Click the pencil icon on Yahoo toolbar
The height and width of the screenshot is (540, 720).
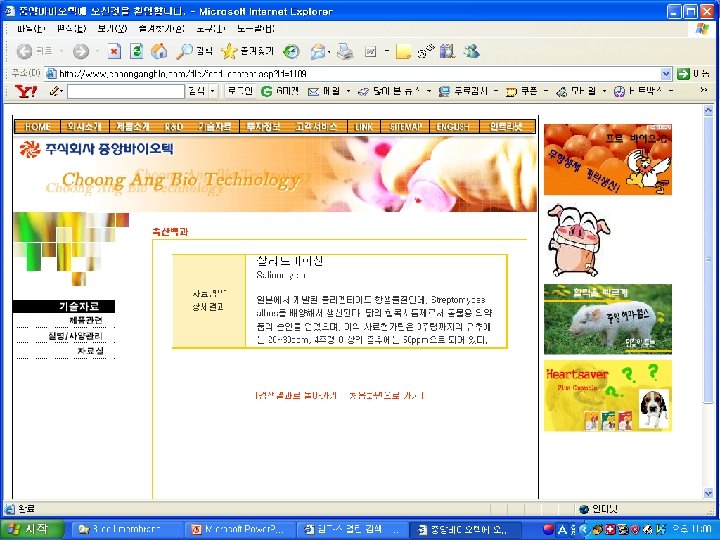click(x=55, y=91)
